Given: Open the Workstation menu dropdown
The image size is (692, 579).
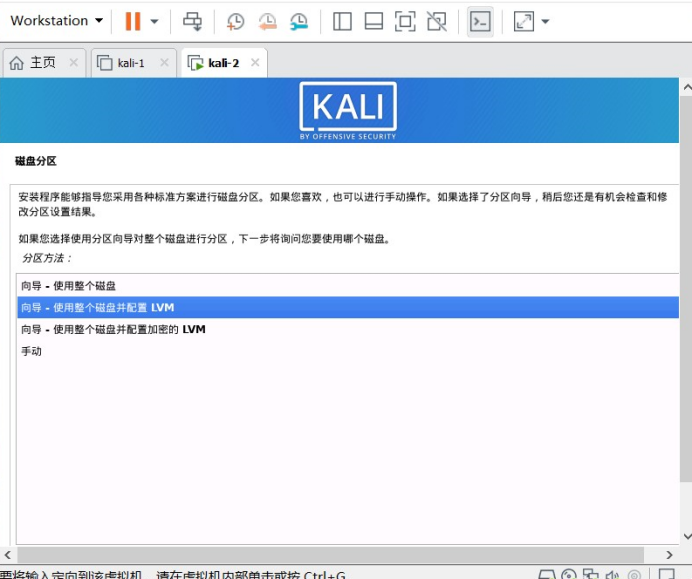Looking at the screenshot, I should coord(56,20).
